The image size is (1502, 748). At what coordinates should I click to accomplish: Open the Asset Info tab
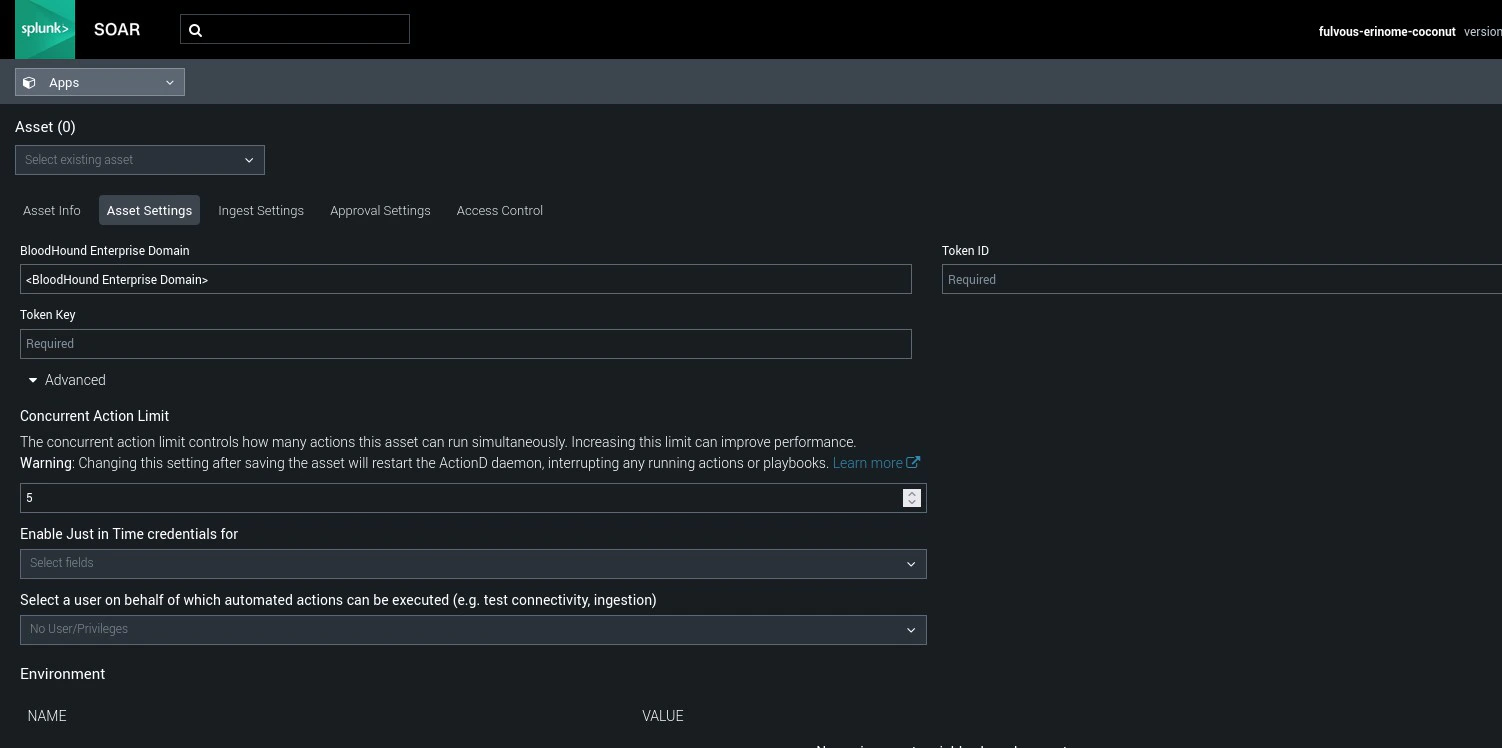tap(51, 210)
